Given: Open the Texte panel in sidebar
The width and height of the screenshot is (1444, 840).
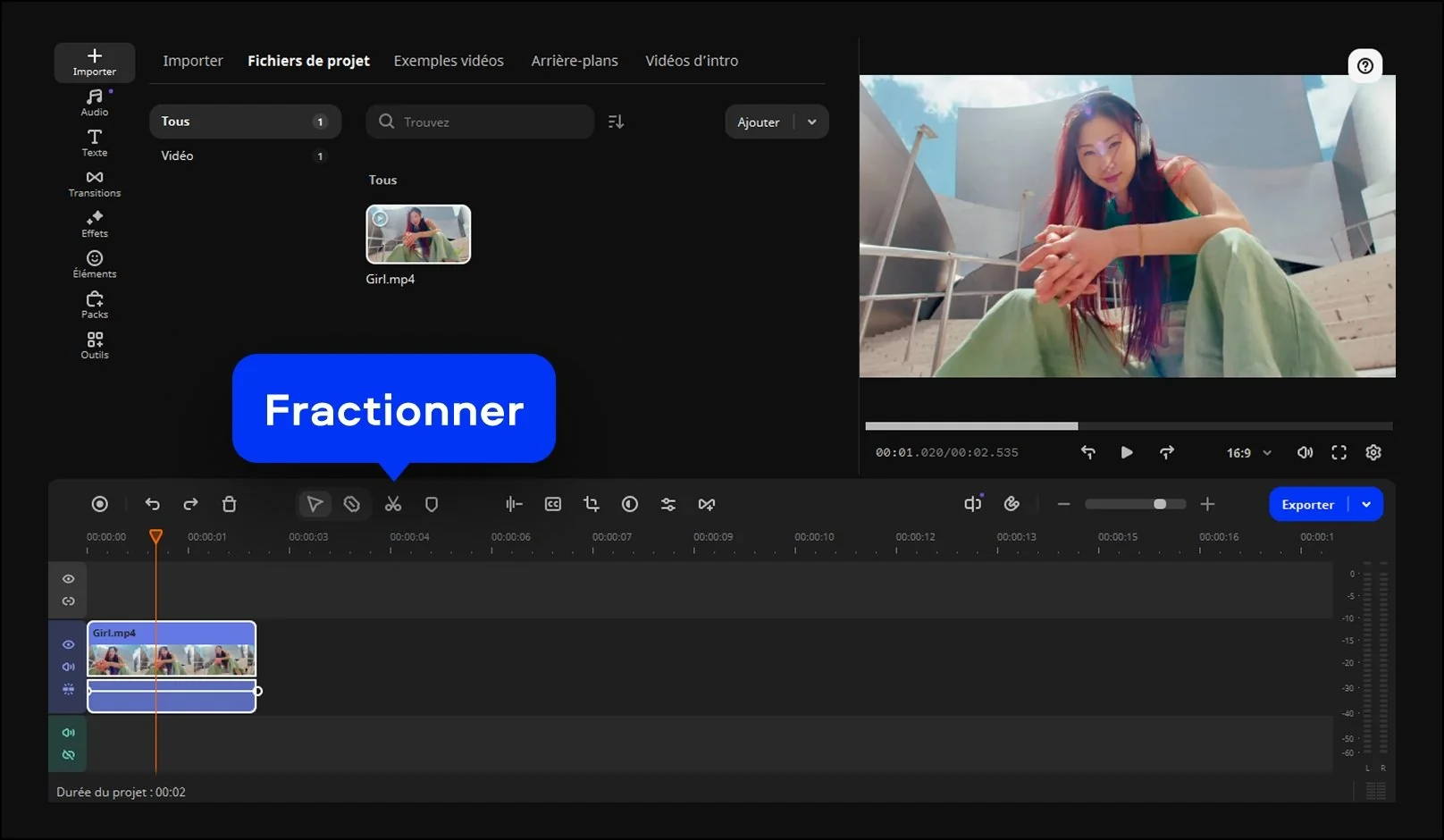Looking at the screenshot, I should (x=95, y=142).
